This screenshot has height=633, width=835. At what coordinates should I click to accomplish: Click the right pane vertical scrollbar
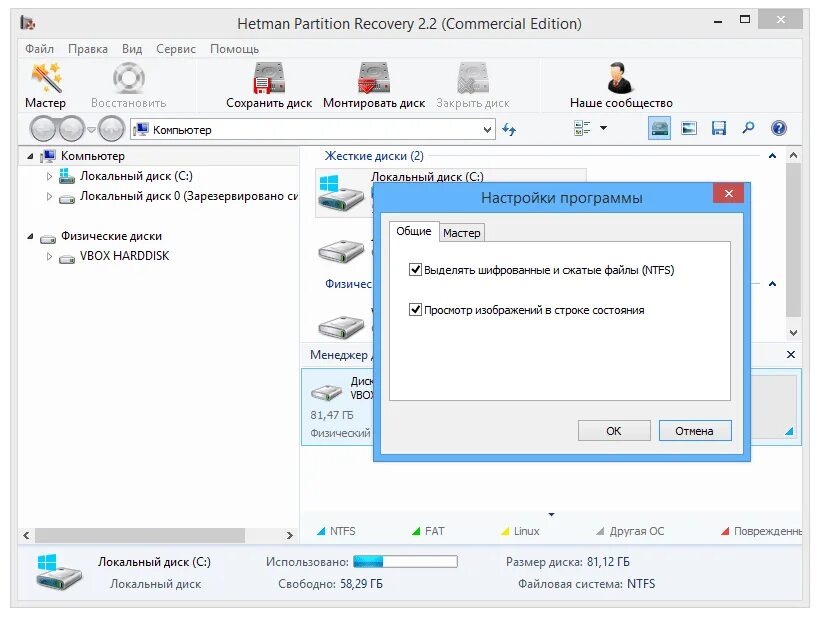coord(793,240)
